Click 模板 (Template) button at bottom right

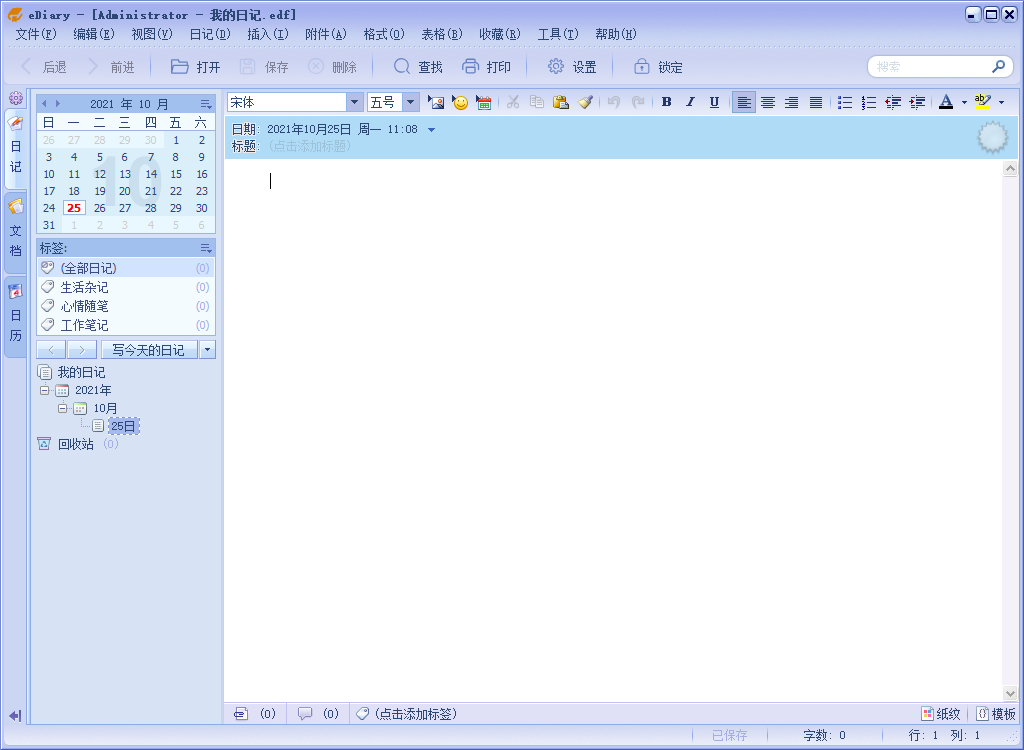(x=996, y=714)
